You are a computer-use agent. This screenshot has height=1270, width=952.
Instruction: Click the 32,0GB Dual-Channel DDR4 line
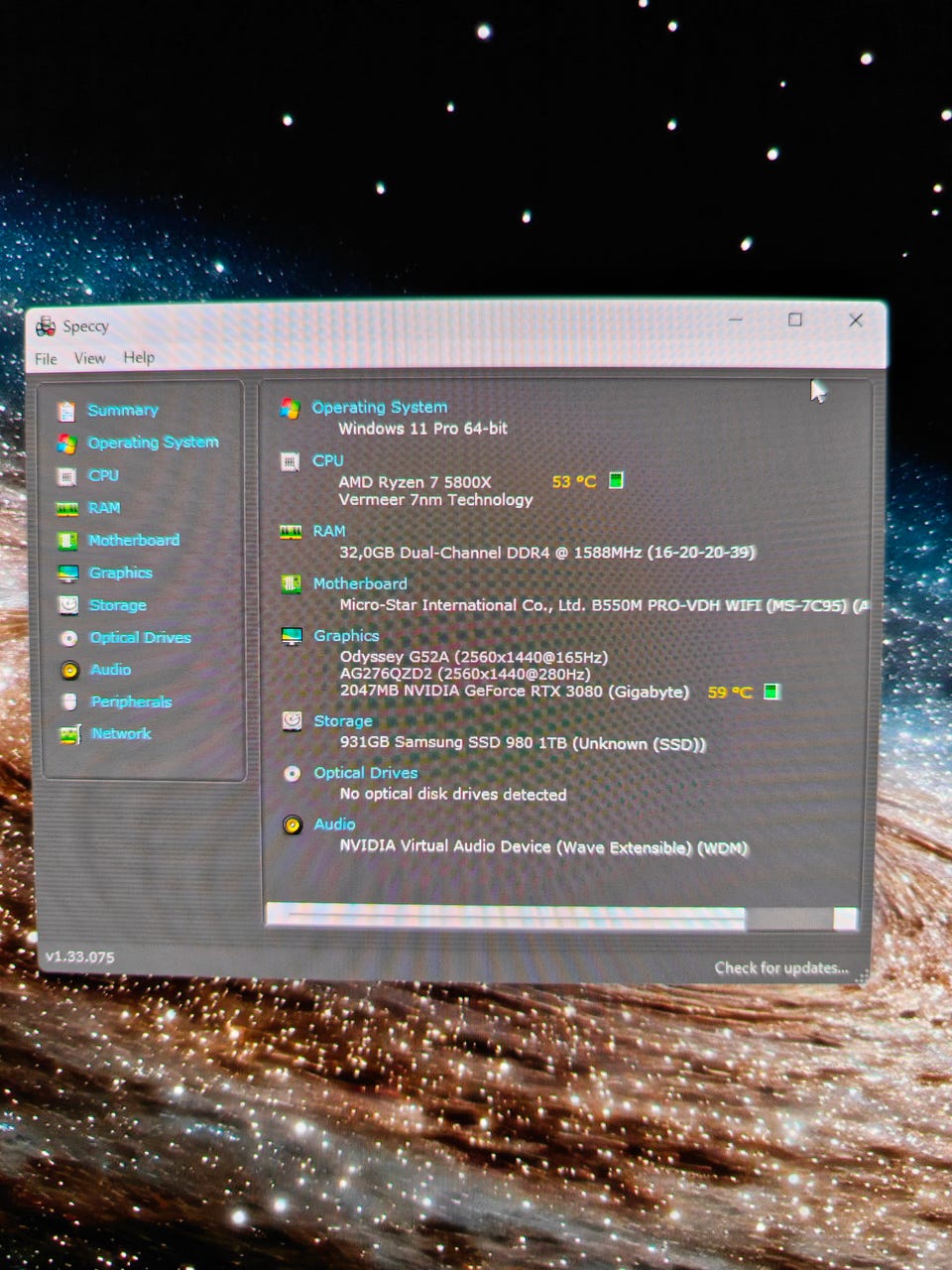547,553
